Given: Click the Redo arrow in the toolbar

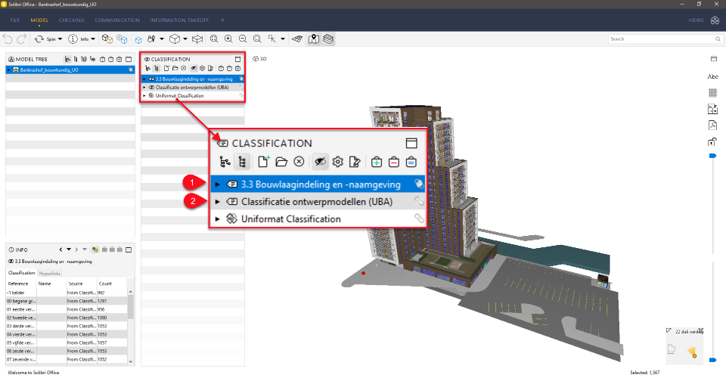Looking at the screenshot, I should click(x=21, y=39).
